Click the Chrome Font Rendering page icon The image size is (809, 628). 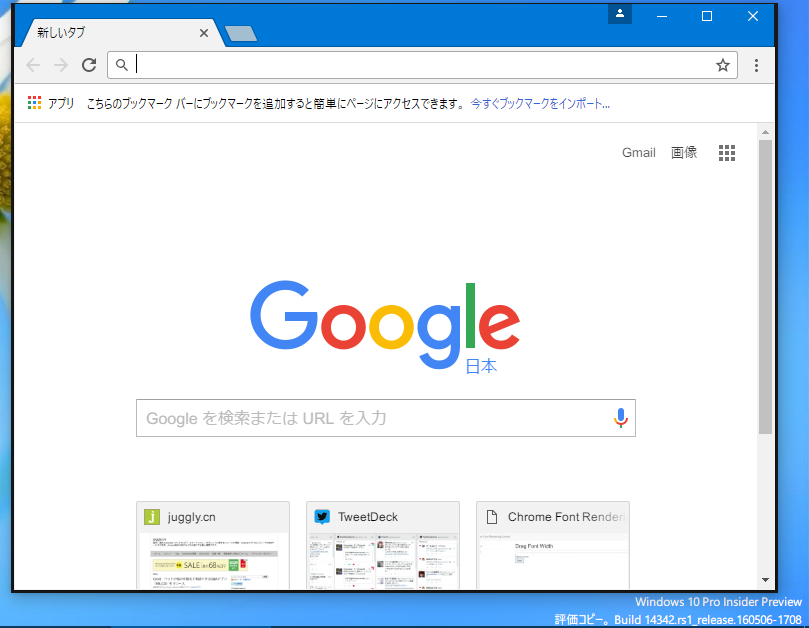pos(492,517)
